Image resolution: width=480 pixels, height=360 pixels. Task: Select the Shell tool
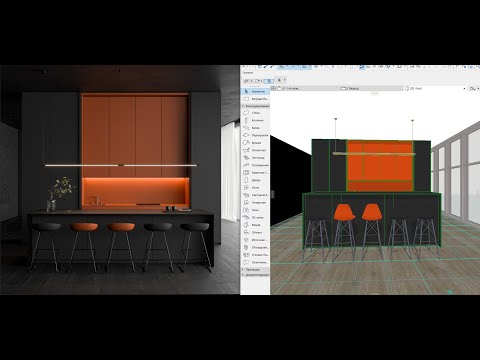[255, 150]
